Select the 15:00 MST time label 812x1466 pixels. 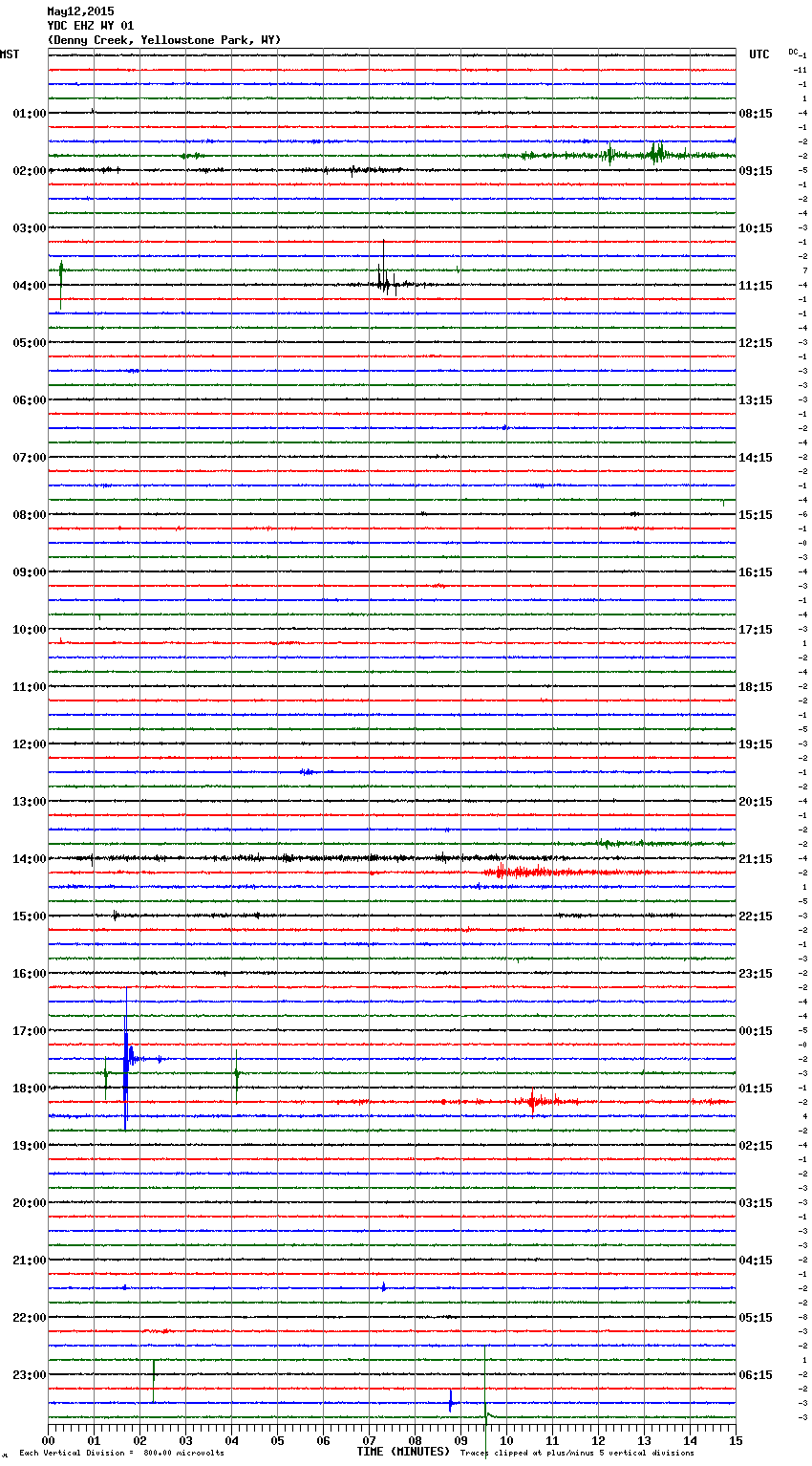(29, 916)
